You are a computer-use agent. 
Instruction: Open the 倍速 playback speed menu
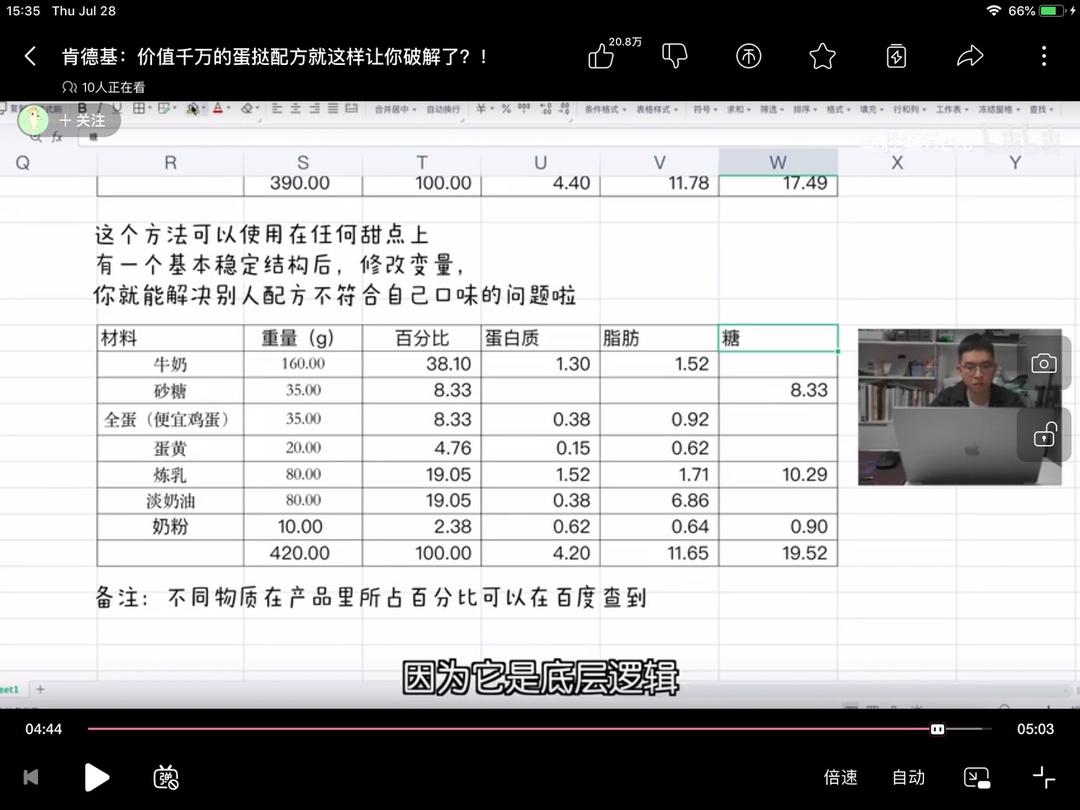click(840, 777)
